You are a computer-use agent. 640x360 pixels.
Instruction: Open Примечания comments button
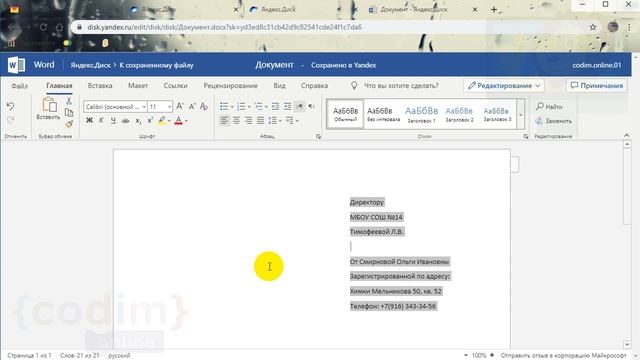597,85
